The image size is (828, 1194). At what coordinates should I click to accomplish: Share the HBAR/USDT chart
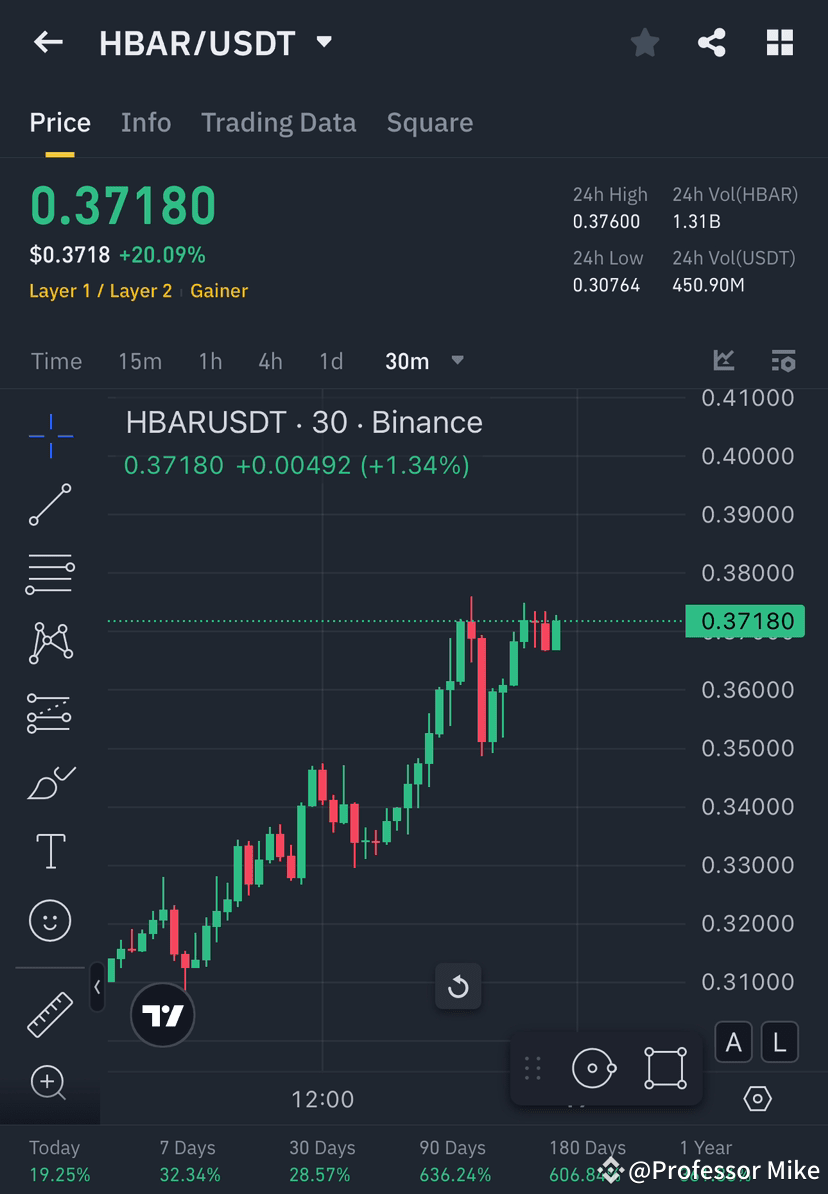pyautogui.click(x=712, y=42)
